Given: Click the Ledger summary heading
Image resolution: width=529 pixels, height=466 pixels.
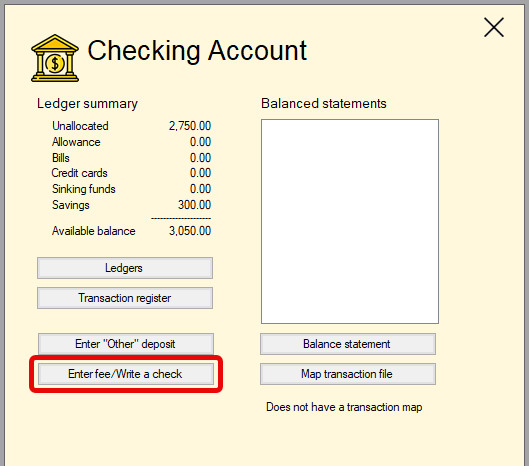Looking at the screenshot, I should (87, 104).
